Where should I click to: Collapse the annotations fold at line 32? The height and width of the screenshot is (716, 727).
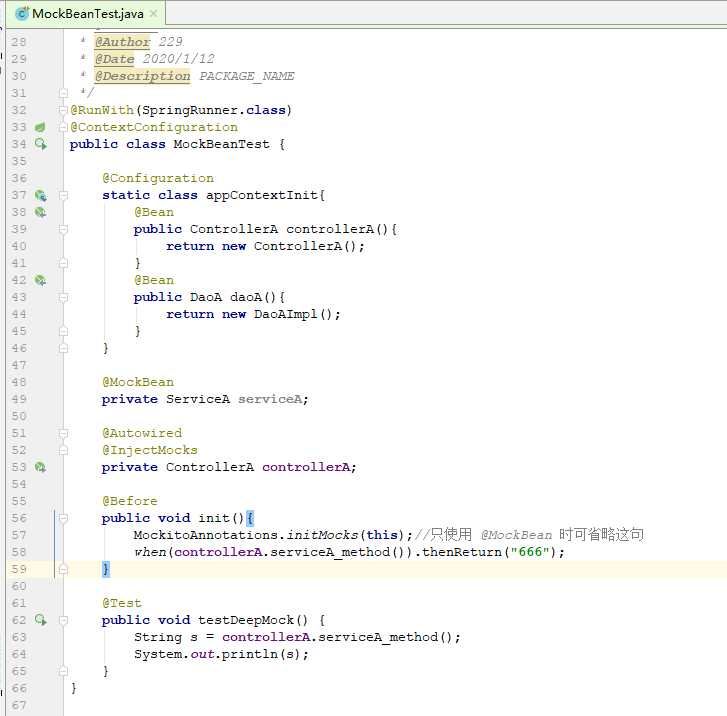tap(64, 110)
